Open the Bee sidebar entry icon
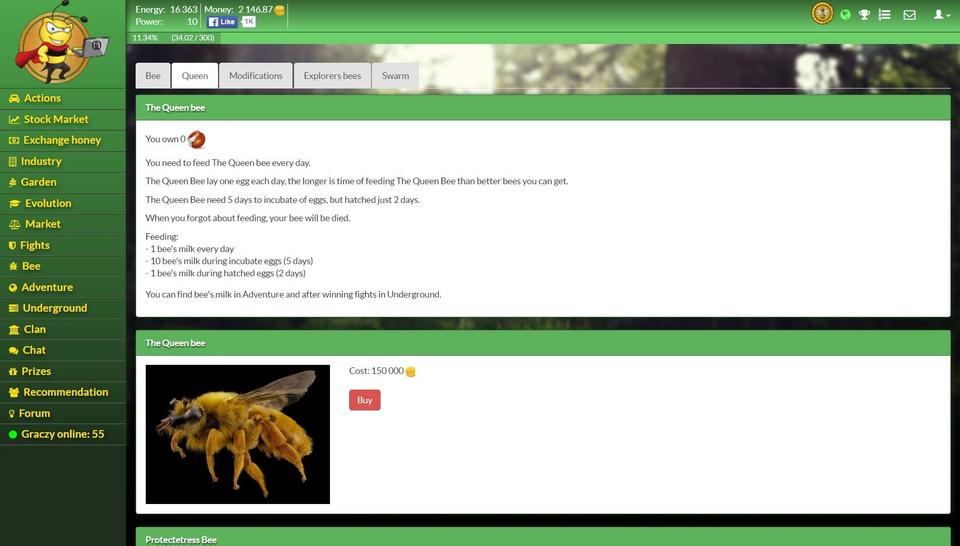Image resolution: width=960 pixels, height=546 pixels. tap(13, 266)
